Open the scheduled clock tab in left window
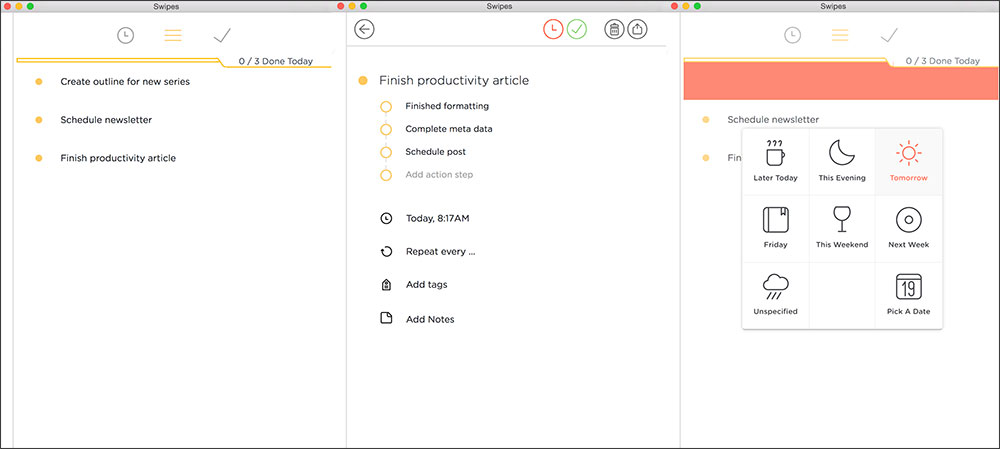This screenshot has height=449, width=1000. click(126, 36)
